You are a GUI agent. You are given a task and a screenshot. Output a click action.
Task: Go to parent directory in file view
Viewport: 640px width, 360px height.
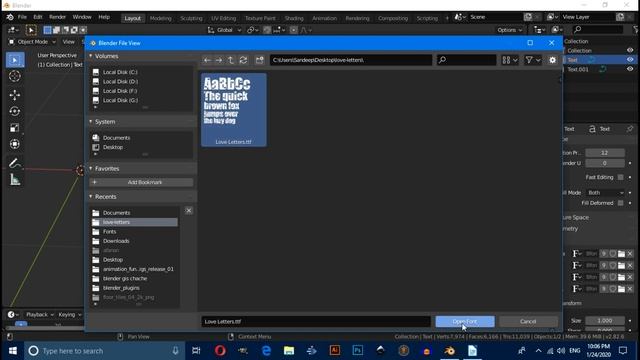231,60
